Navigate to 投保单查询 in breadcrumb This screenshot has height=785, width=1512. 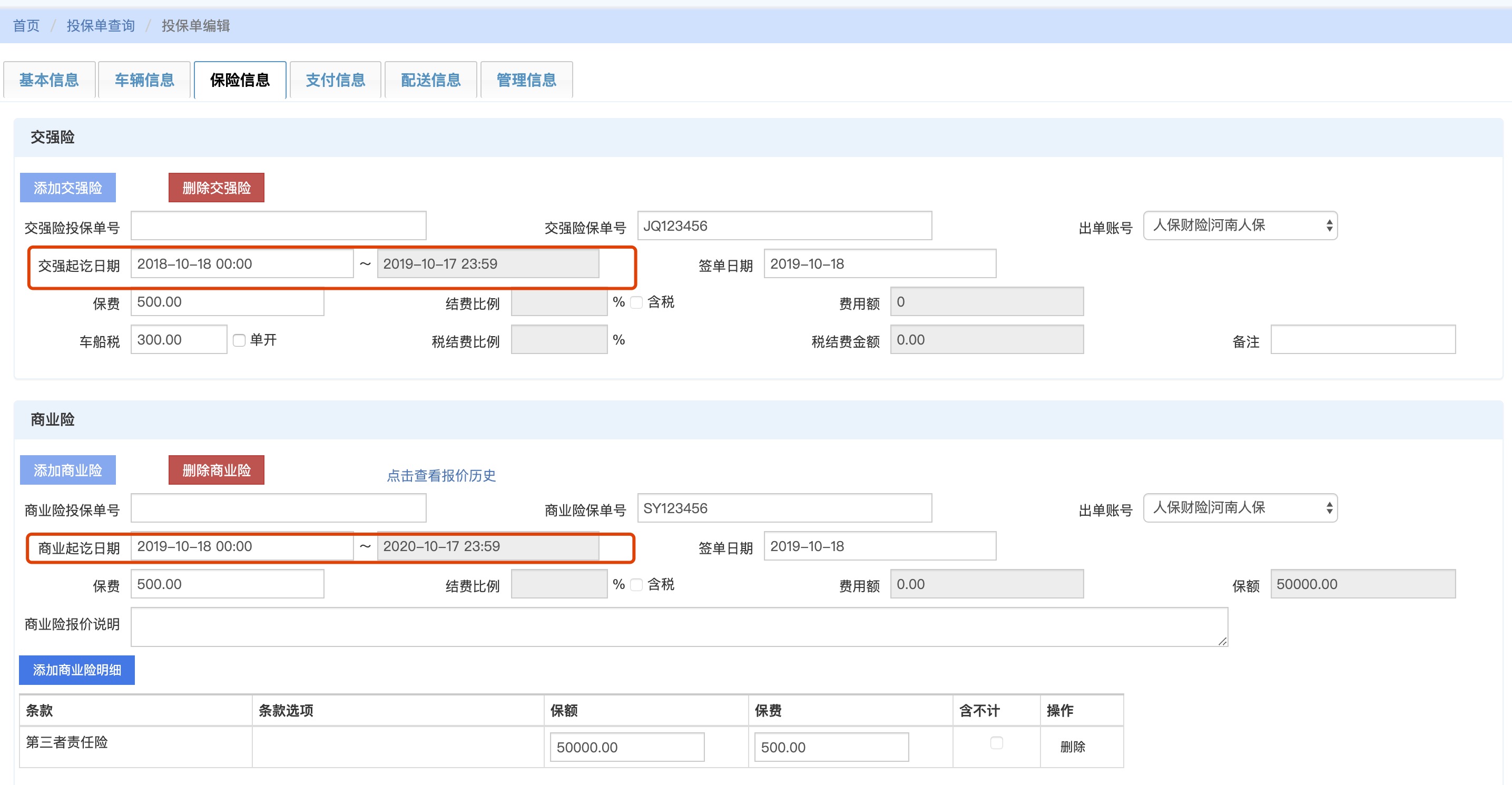point(101,26)
